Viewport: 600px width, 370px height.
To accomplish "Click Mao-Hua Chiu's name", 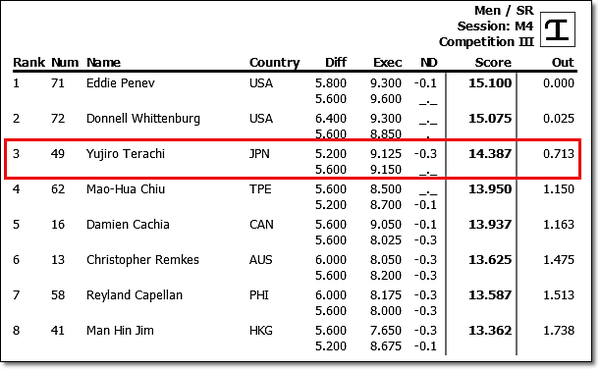I will pyautogui.click(x=126, y=189).
